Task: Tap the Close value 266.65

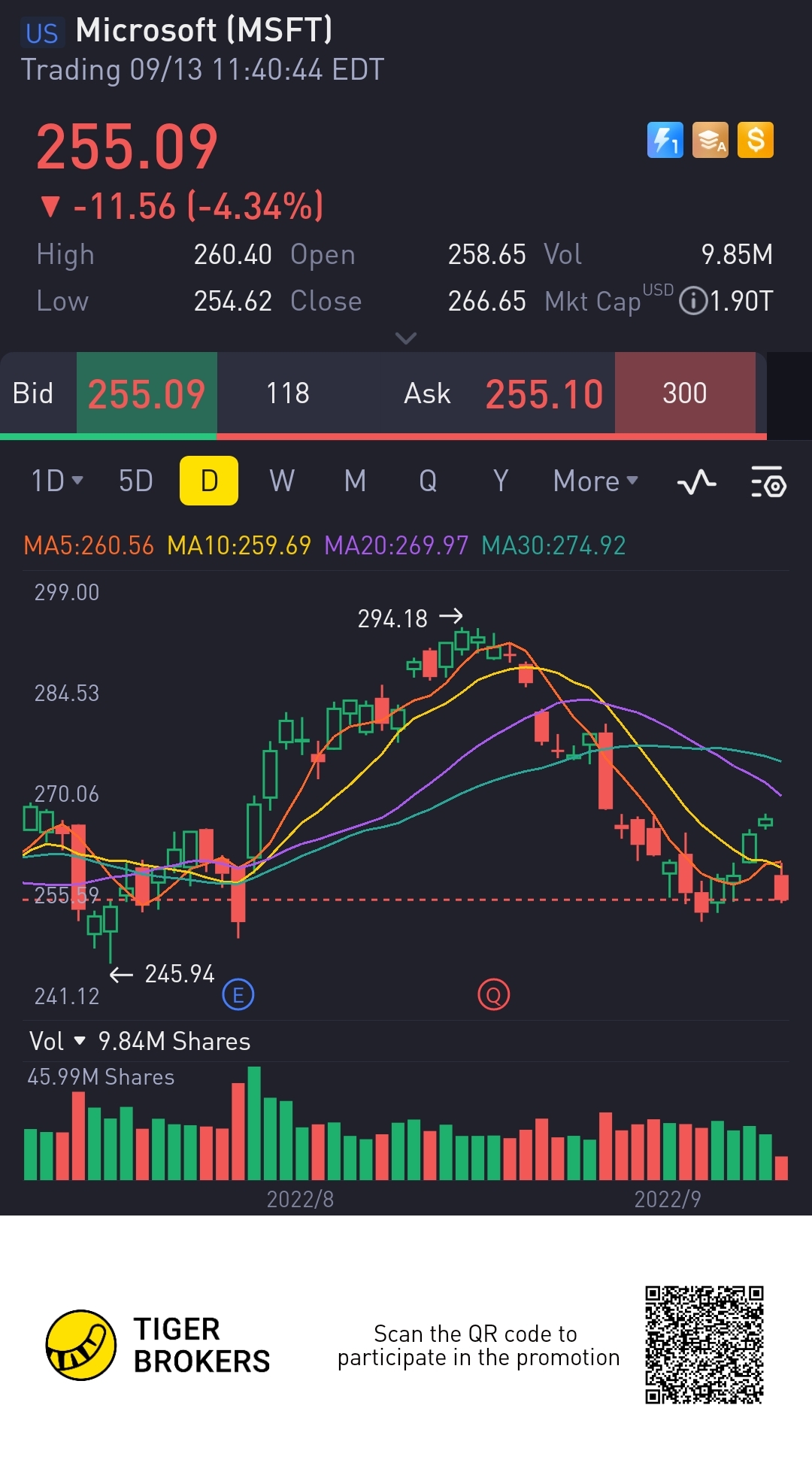Action: point(486,302)
